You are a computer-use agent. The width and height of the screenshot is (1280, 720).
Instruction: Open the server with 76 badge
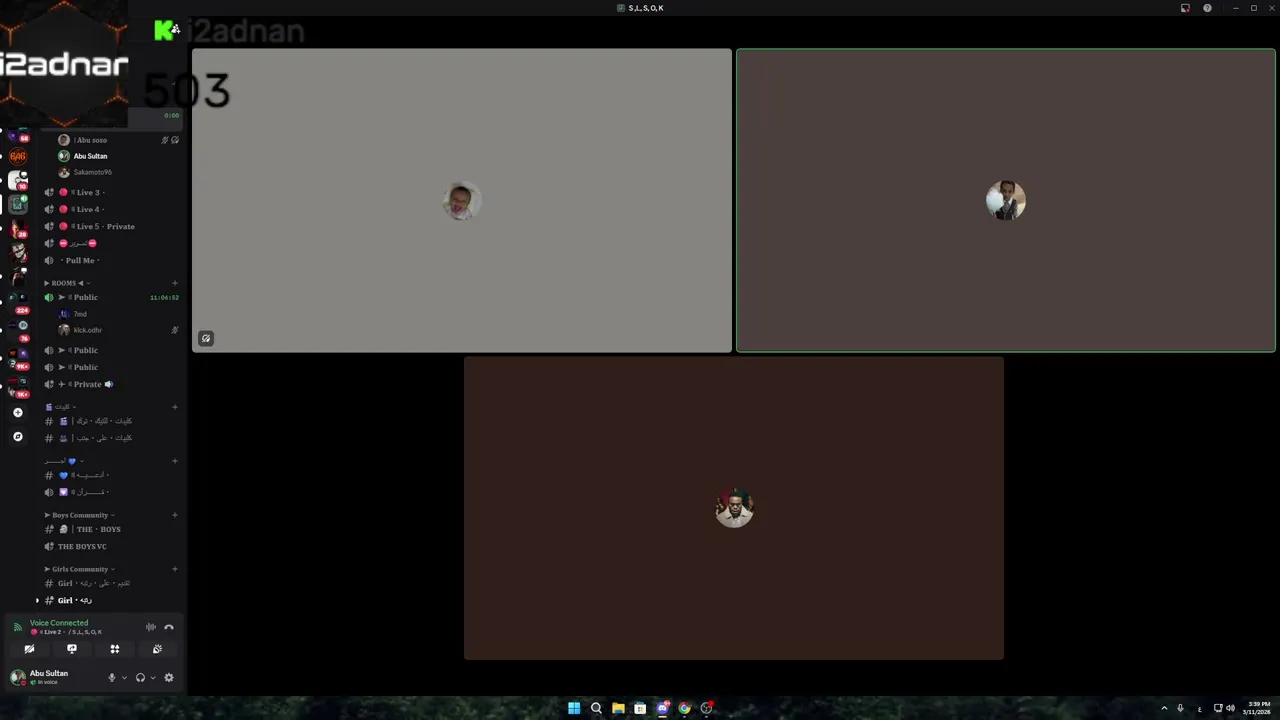click(18, 330)
